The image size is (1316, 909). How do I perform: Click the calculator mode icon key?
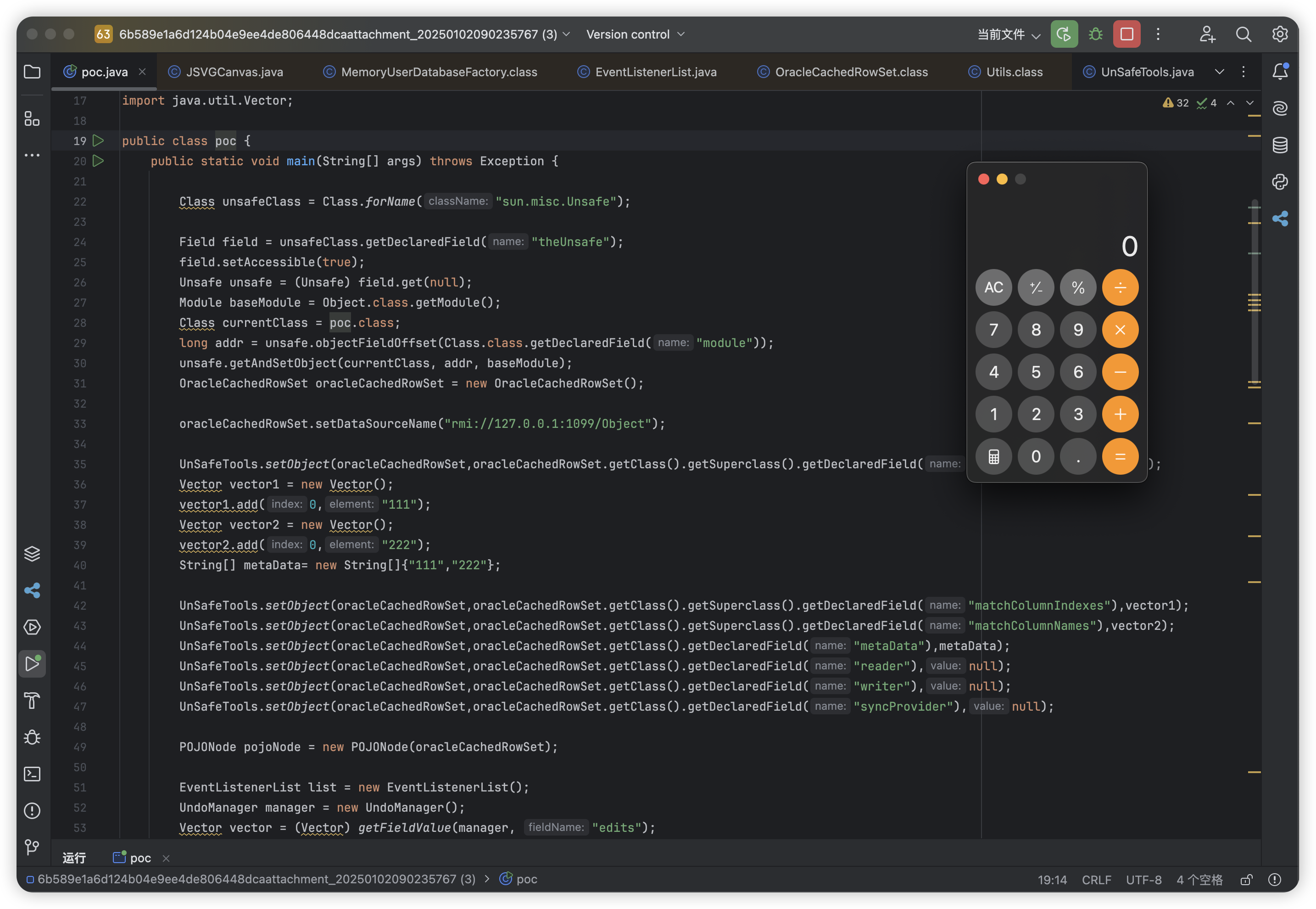pos(994,456)
